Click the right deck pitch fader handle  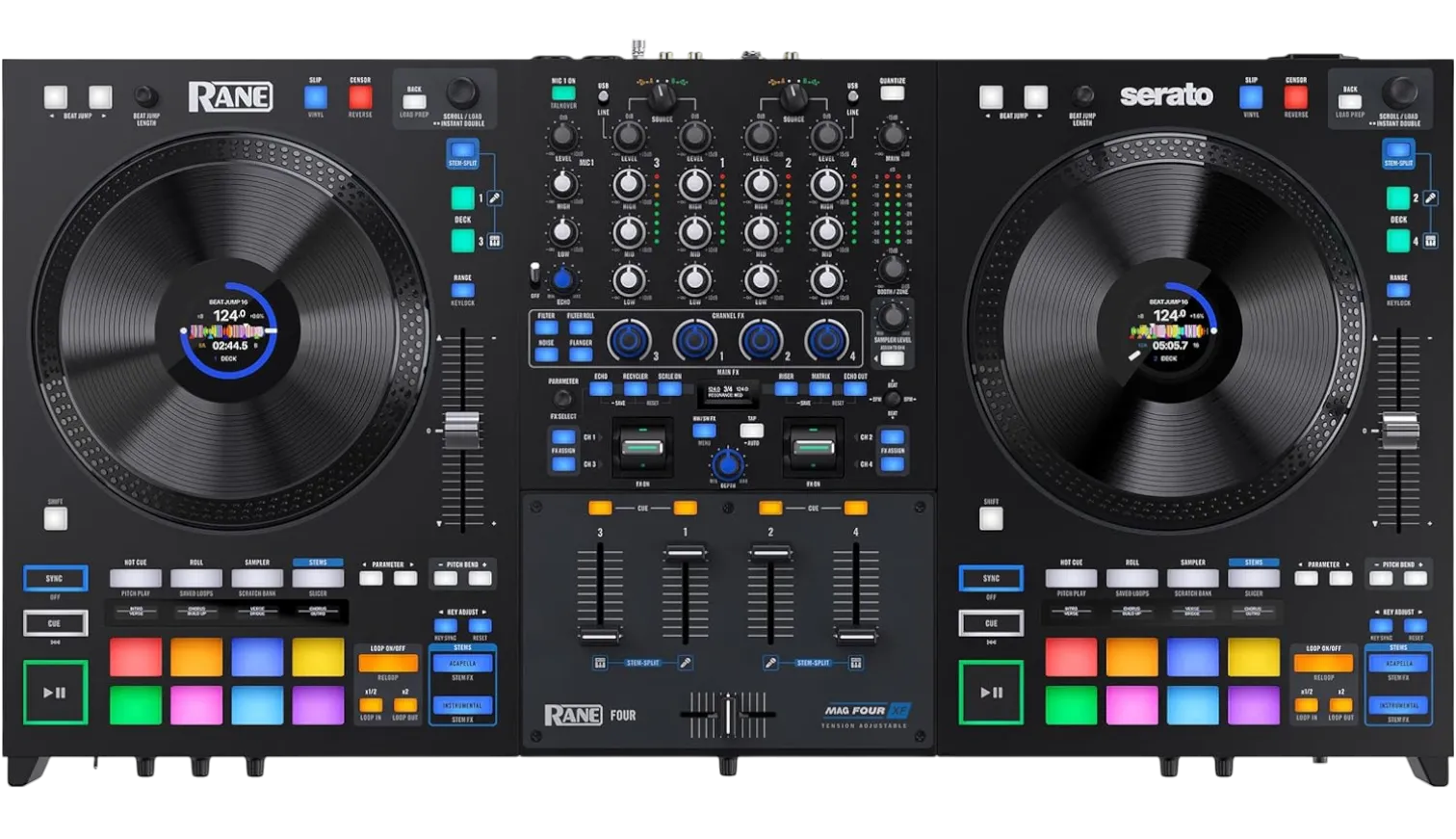(1399, 431)
